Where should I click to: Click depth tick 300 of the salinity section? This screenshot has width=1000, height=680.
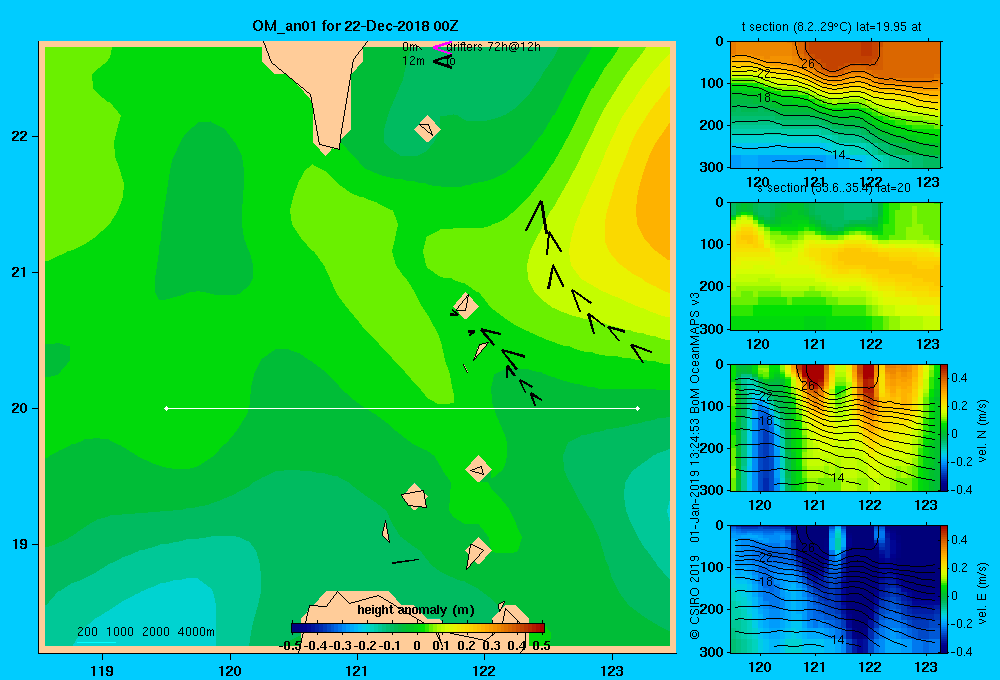pos(712,329)
